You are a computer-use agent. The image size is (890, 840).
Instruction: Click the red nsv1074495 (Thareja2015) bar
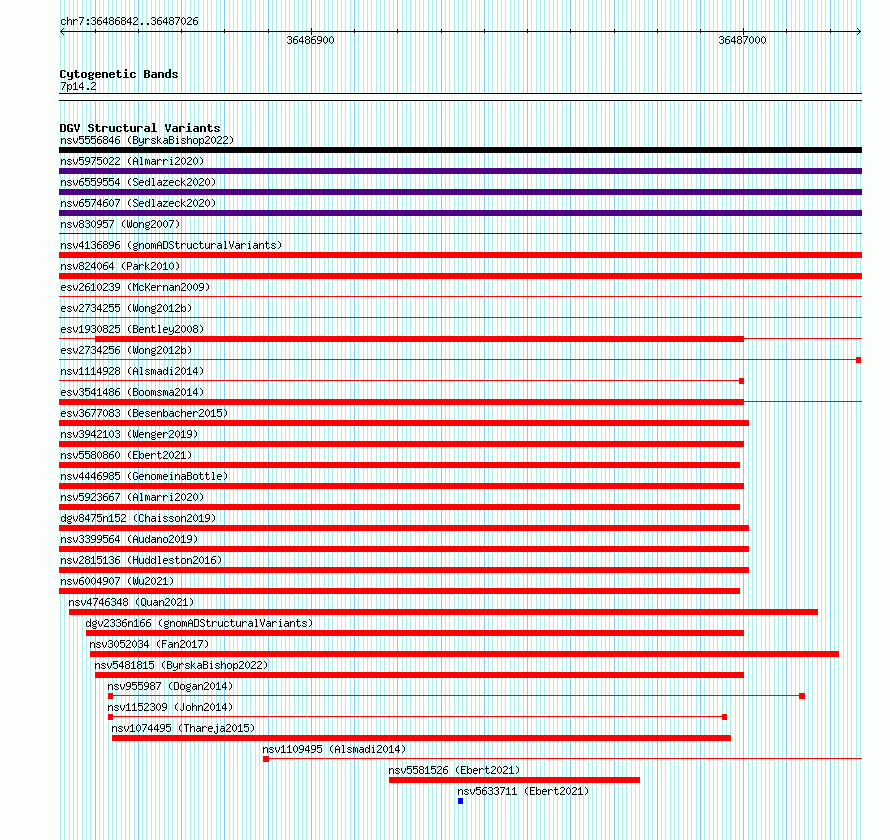(421, 738)
